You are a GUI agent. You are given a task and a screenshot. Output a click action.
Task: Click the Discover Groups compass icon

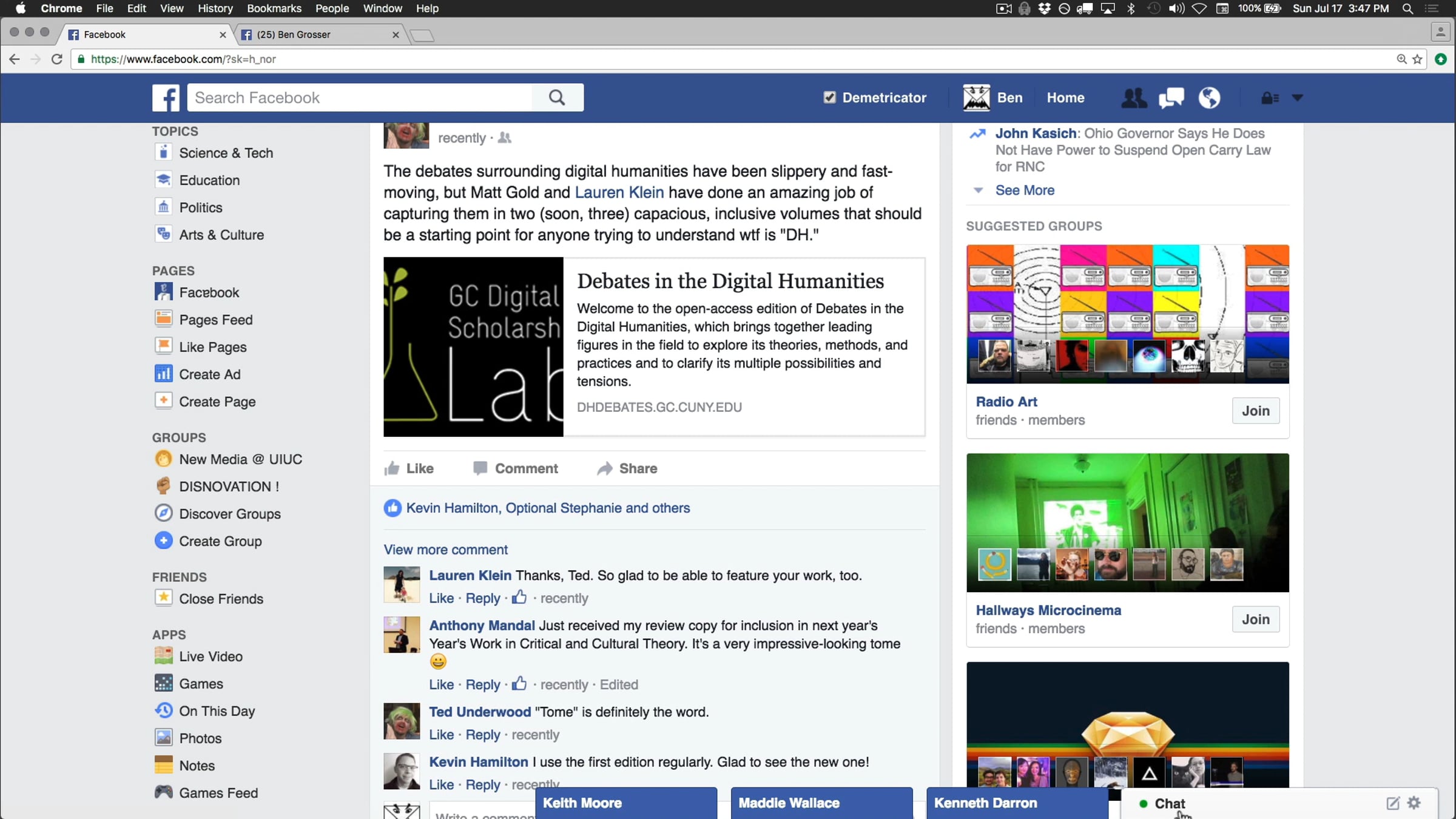[163, 513]
